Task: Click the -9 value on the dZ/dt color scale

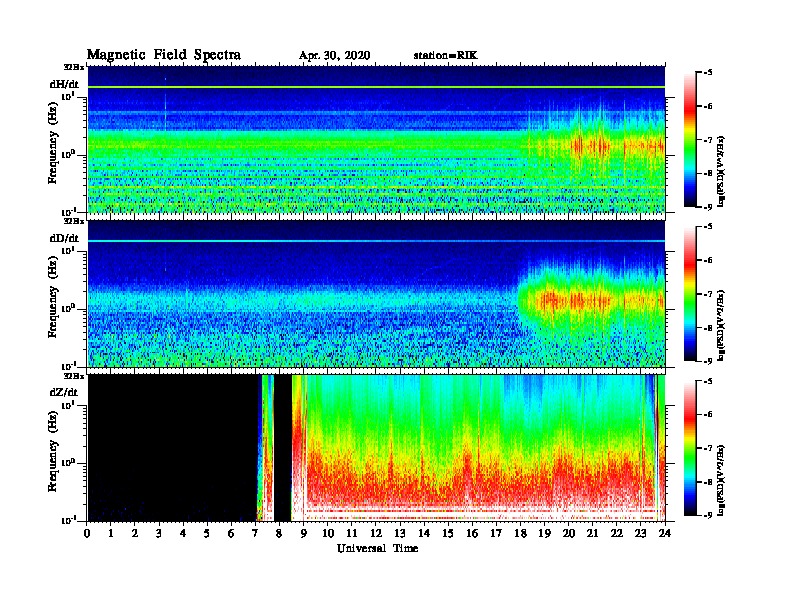Action: [x=708, y=515]
